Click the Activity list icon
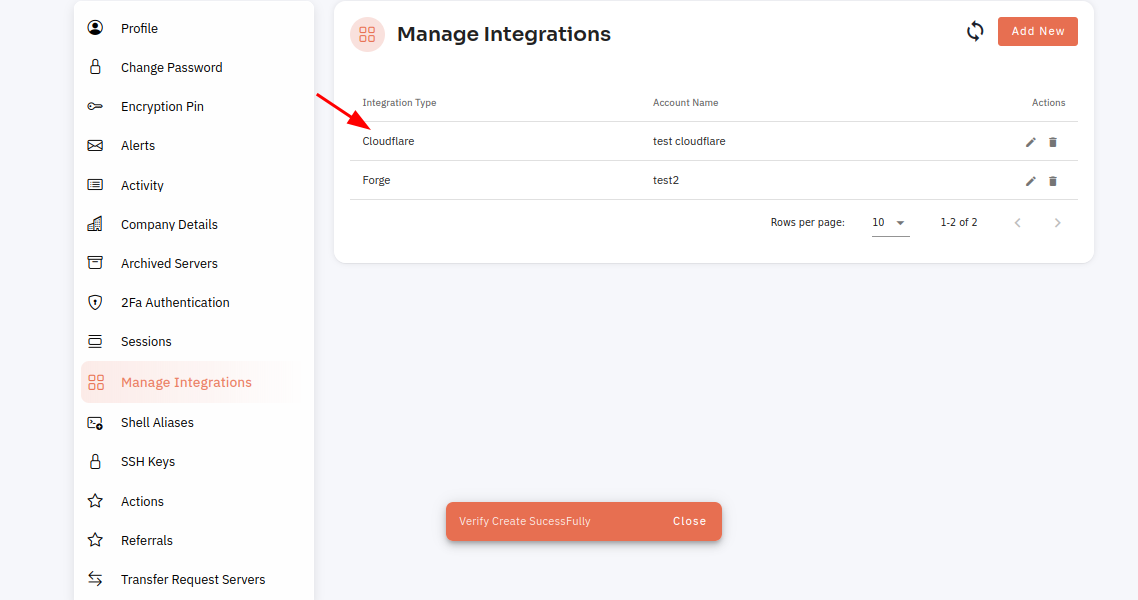 [95, 184]
